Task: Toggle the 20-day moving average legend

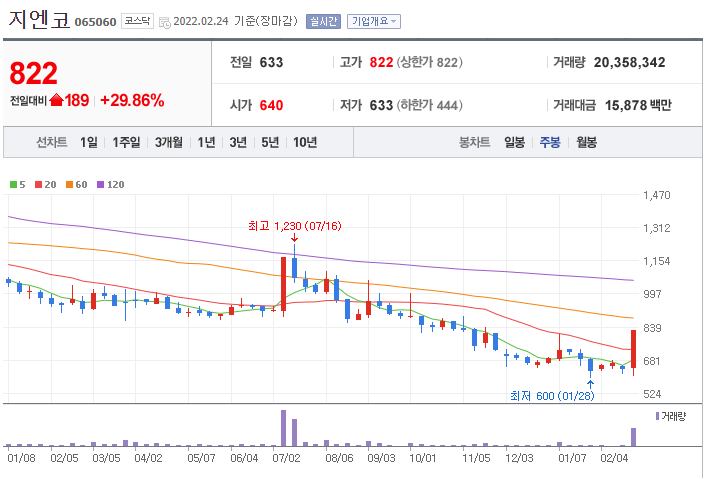Action: click(44, 184)
